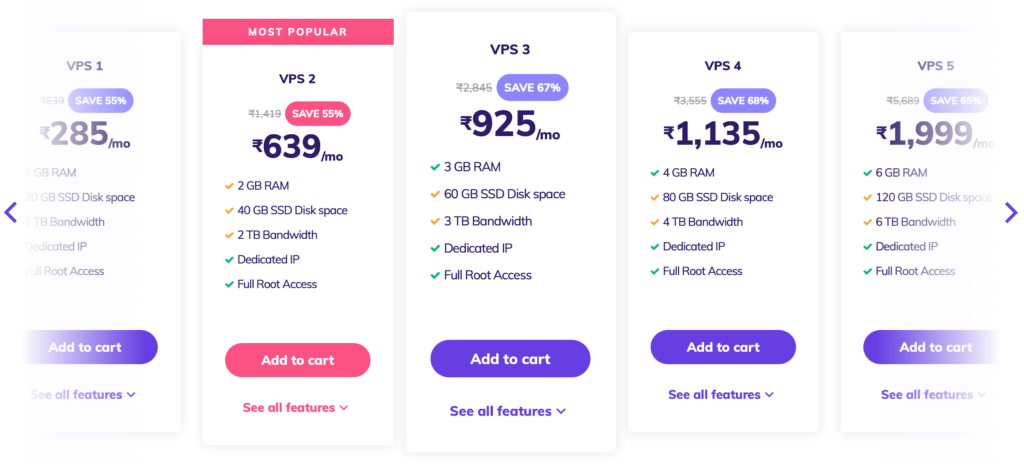This screenshot has width=1024, height=464.
Task: Expand See all features under VPS 1
Action: coord(83,395)
